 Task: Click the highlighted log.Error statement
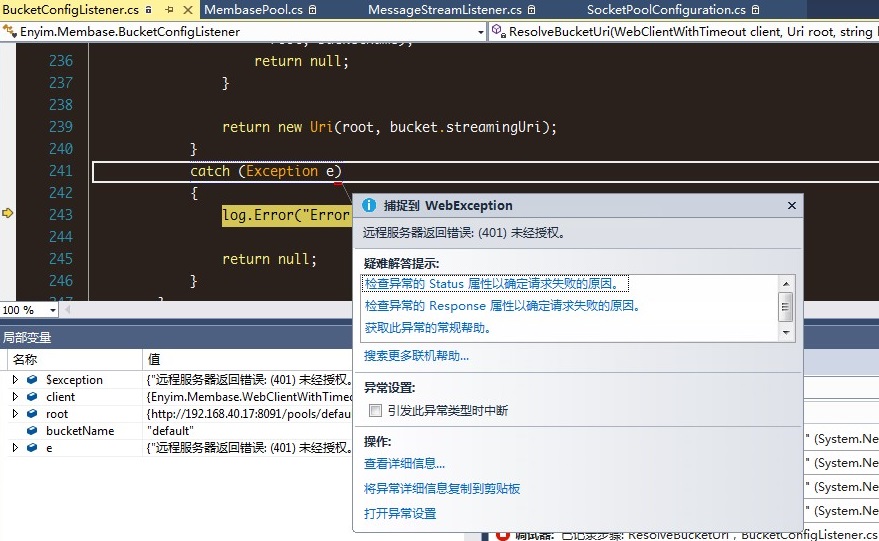pyautogui.click(x=286, y=215)
